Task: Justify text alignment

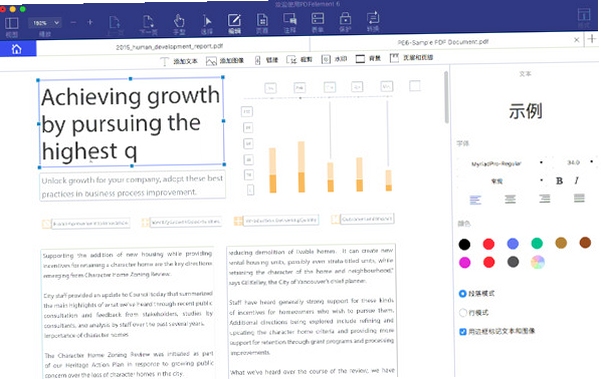Action: tap(579, 198)
